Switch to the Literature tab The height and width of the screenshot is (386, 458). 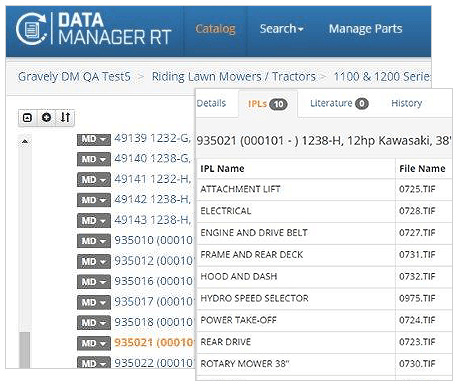tap(339, 103)
